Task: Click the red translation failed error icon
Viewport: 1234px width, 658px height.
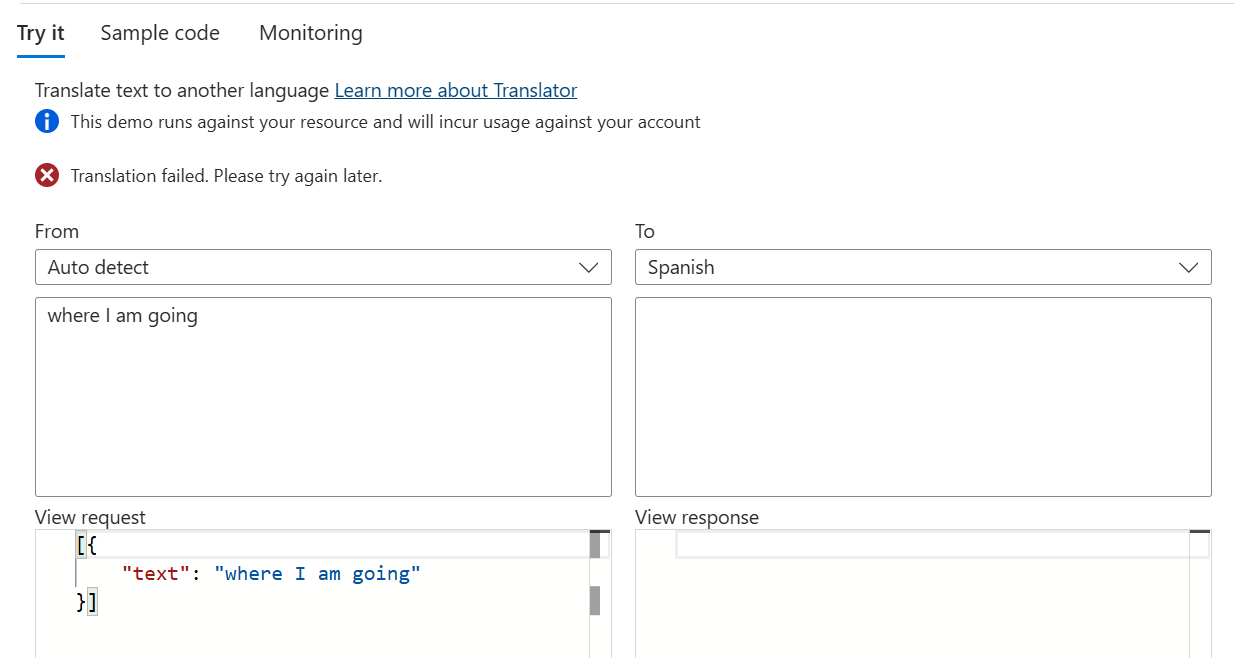Action: 47,176
